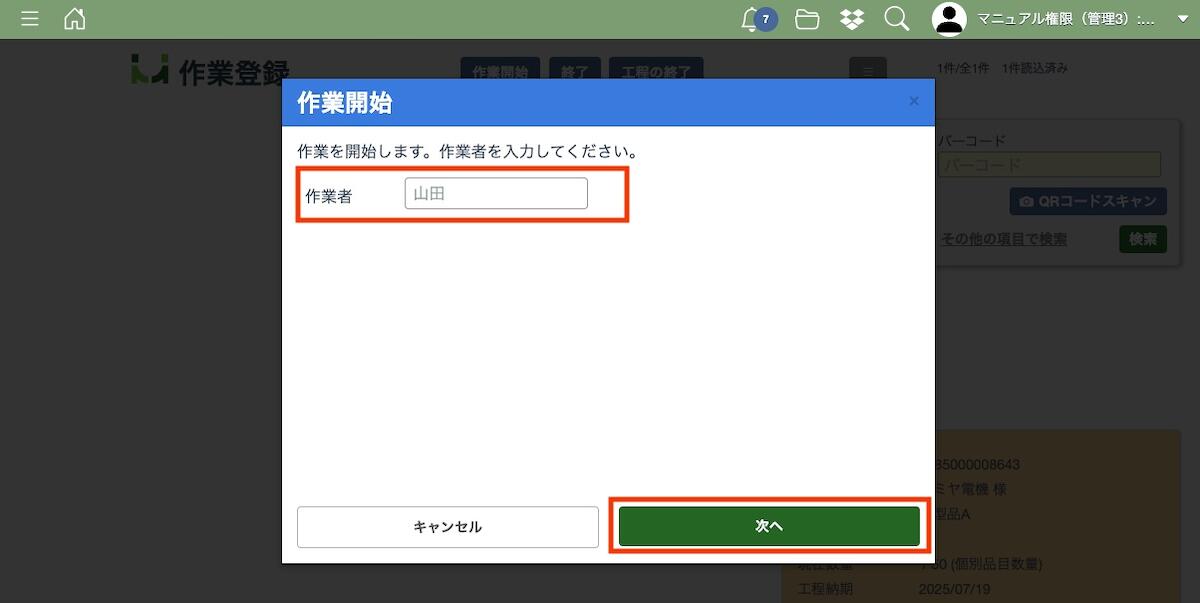Select the 作業開始 button behind the dialog
This screenshot has width=1200, height=603.
(500, 69)
